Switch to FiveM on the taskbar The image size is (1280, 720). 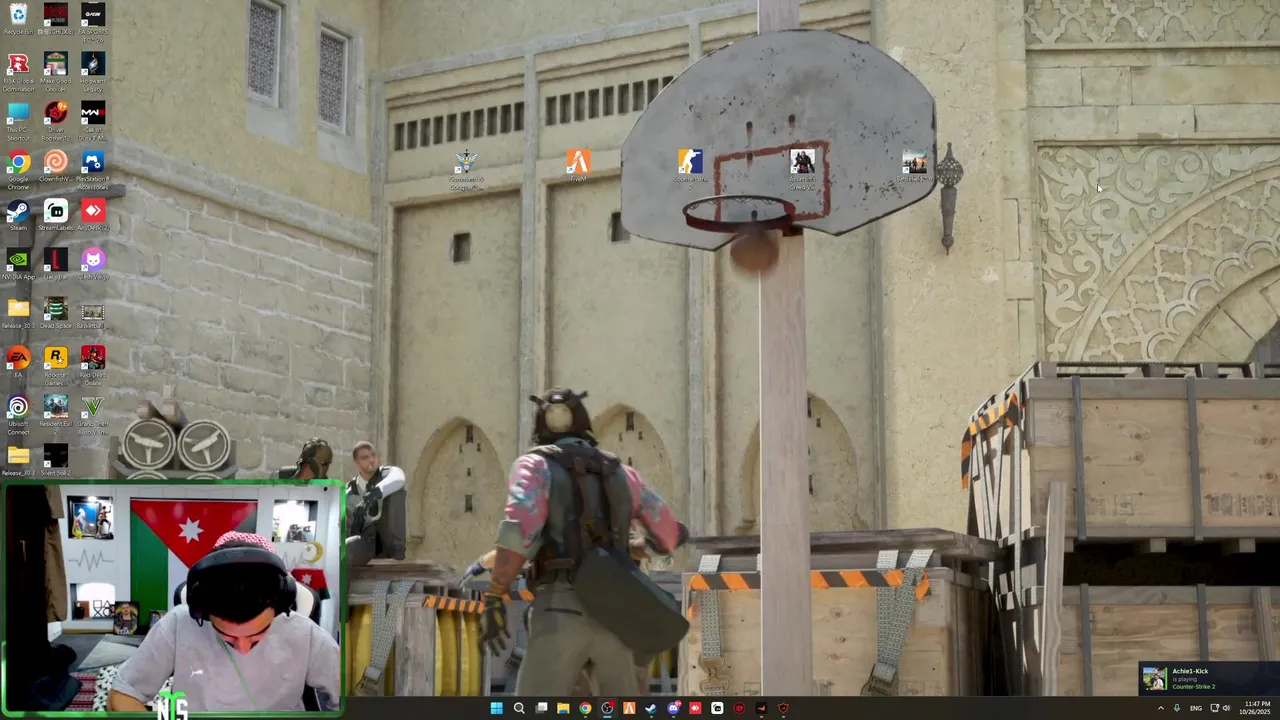629,708
